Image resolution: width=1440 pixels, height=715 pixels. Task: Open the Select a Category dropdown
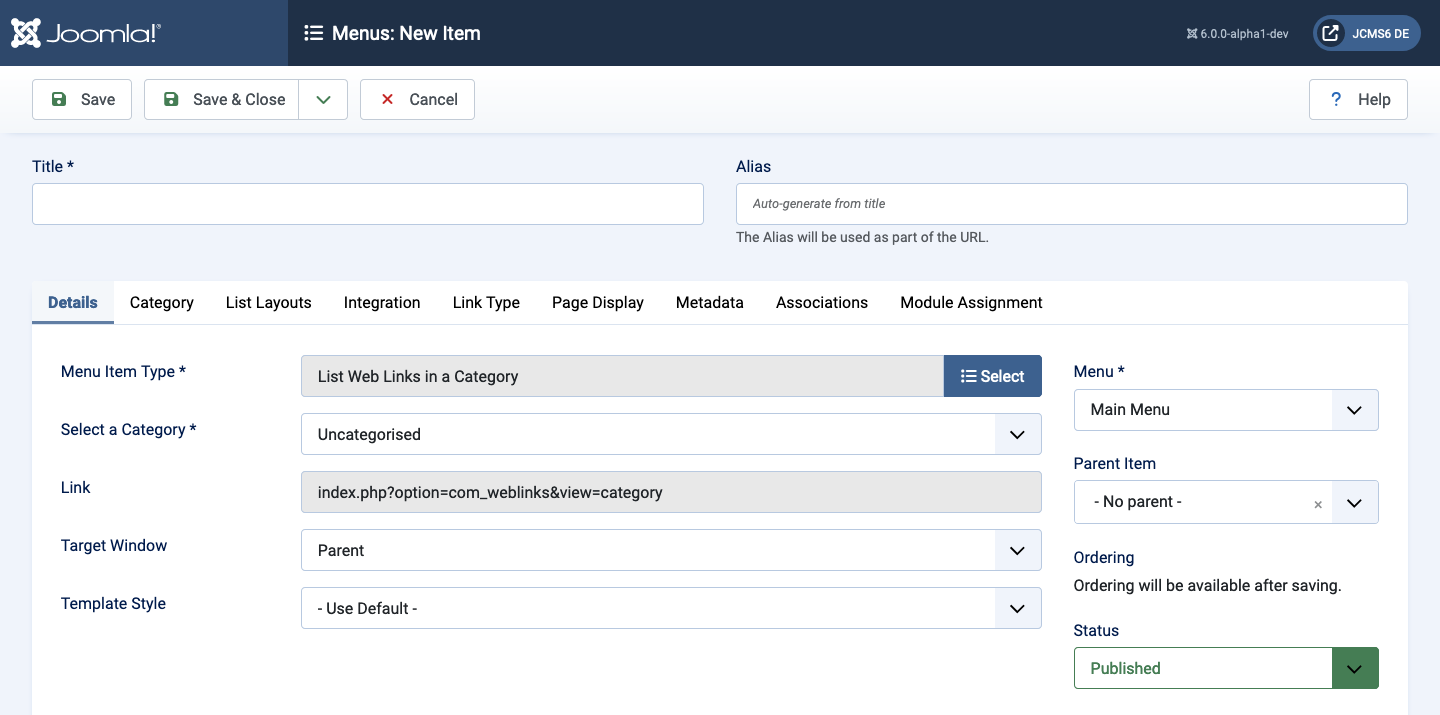coord(671,434)
